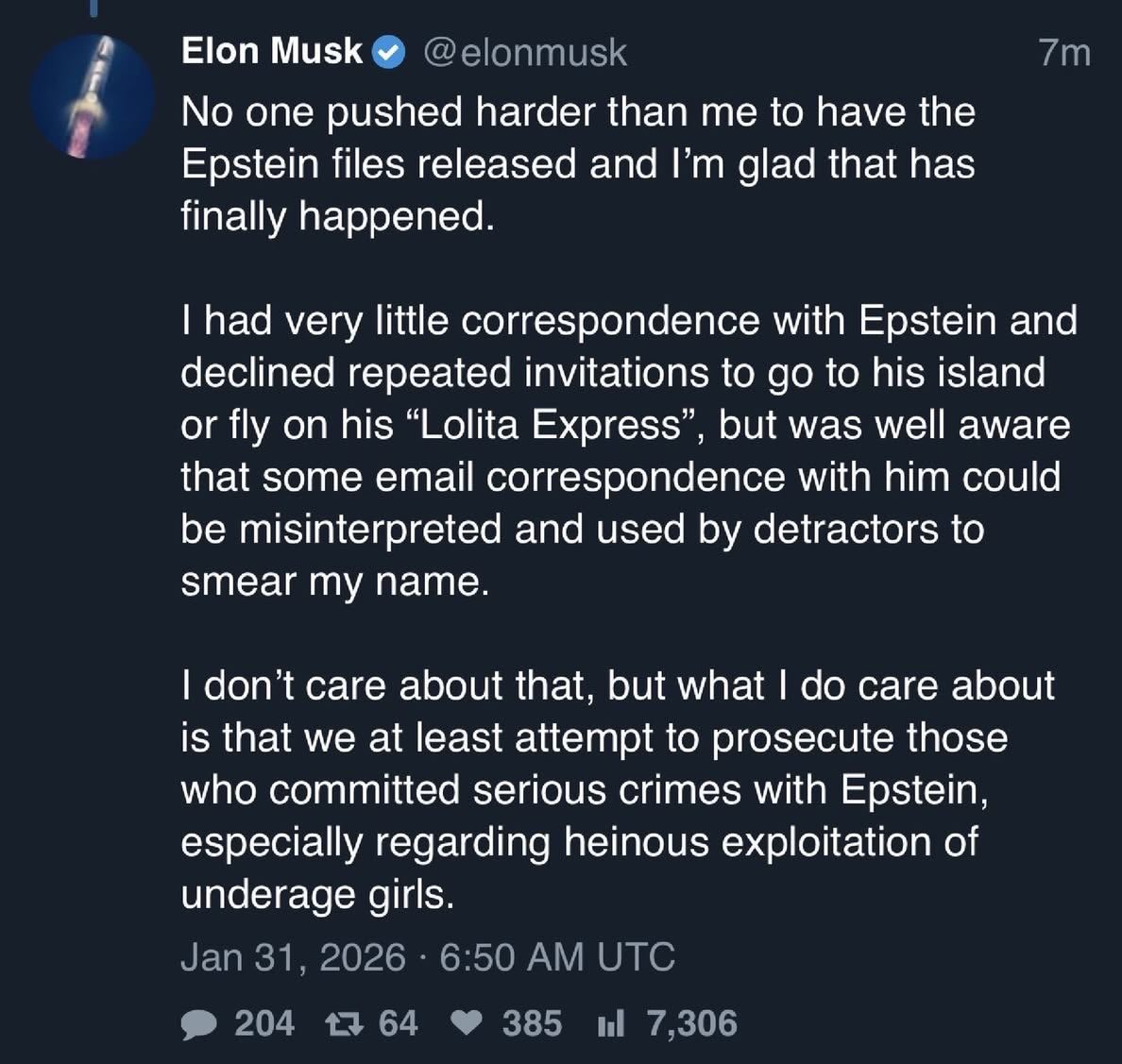Like the tweet with heart icon
This screenshot has height=1064, width=1122.
(467, 1024)
